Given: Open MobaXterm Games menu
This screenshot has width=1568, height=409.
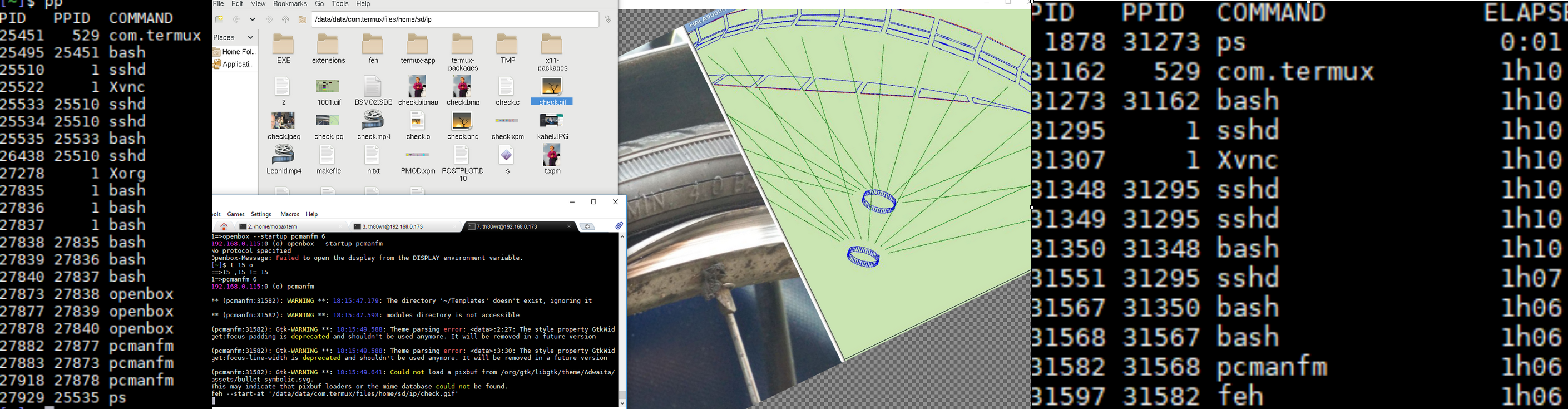Looking at the screenshot, I should (236, 214).
